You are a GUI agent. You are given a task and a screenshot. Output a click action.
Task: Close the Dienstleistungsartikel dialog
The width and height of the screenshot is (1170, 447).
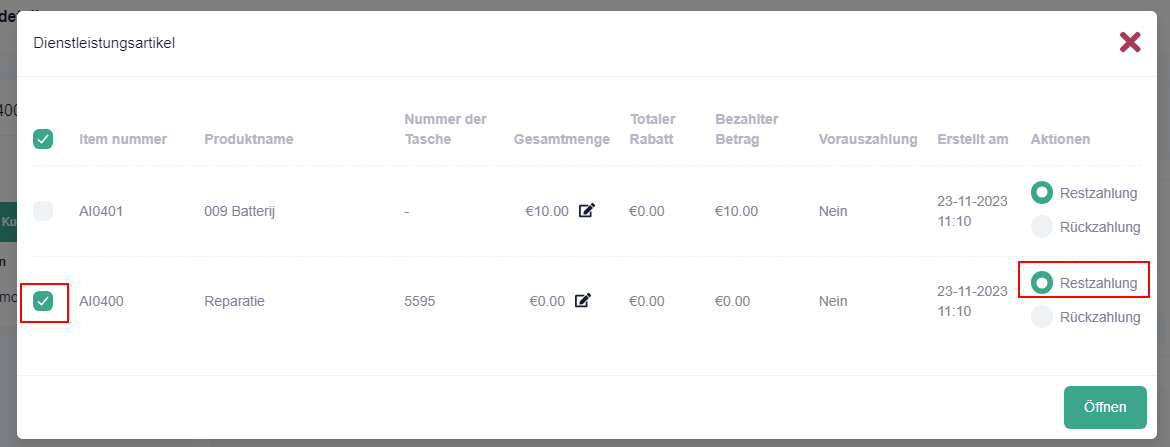1130,42
